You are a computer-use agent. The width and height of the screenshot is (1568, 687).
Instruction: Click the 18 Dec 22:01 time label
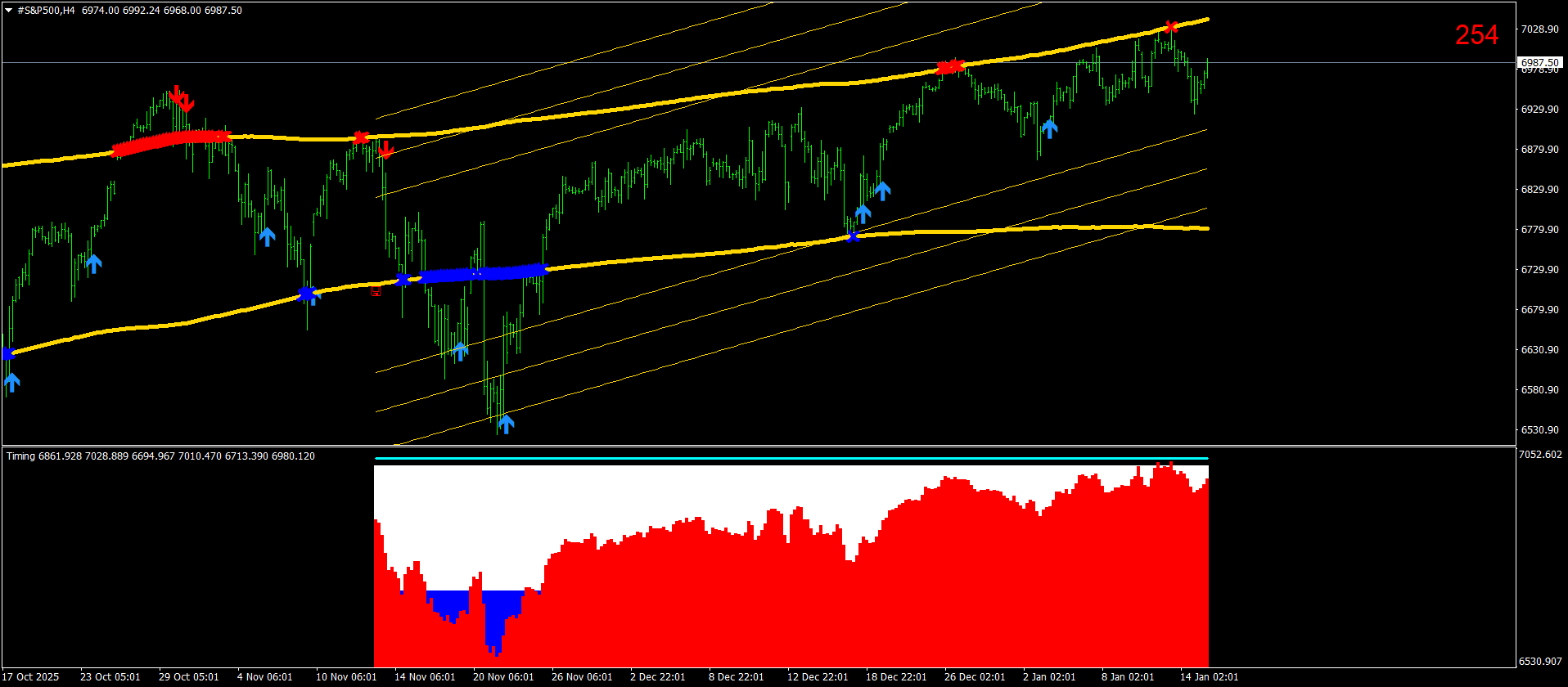point(896,677)
